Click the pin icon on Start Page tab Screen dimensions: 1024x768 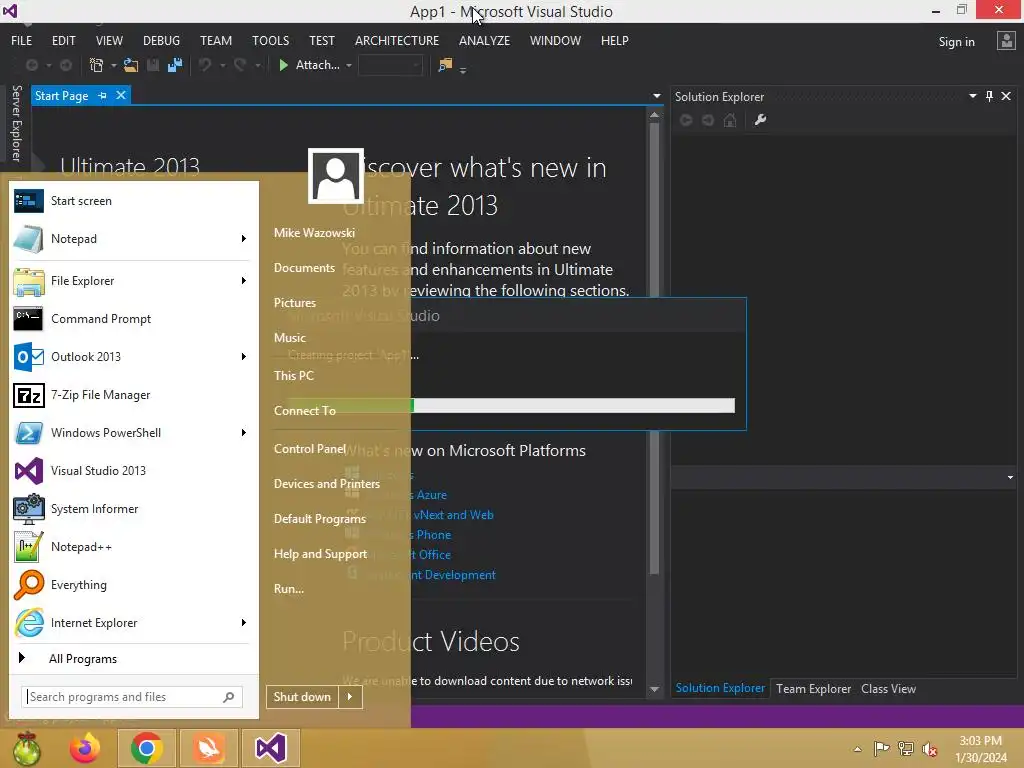click(x=102, y=95)
